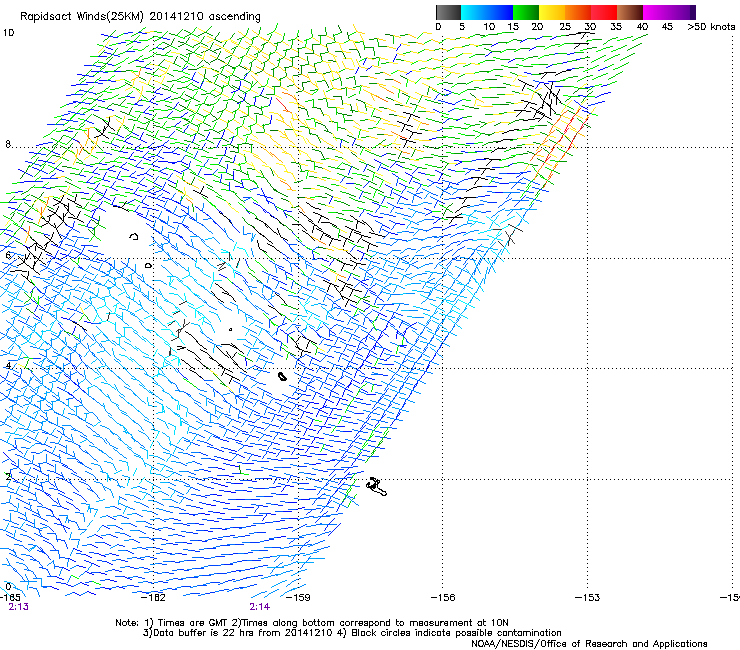The width and height of the screenshot is (740, 650).
Task: Click the '8' latitude axis label
Action: pos(8,144)
